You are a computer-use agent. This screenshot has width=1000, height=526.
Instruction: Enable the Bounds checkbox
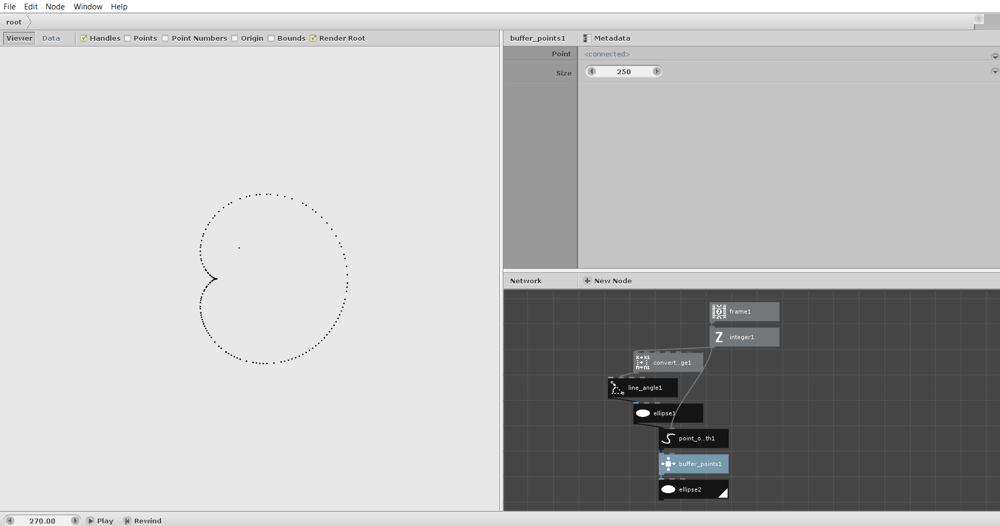point(271,38)
